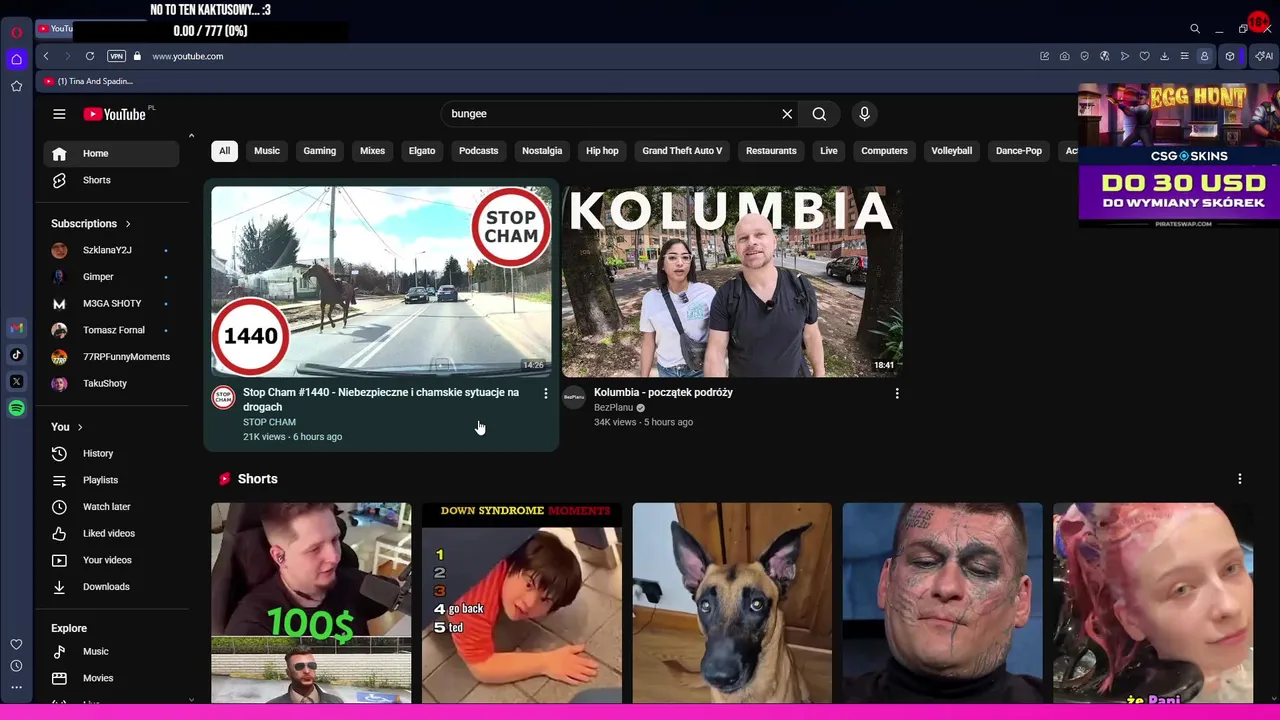Open Home in the YouTube sidebar
This screenshot has width=1280, height=720.
[x=111, y=154]
